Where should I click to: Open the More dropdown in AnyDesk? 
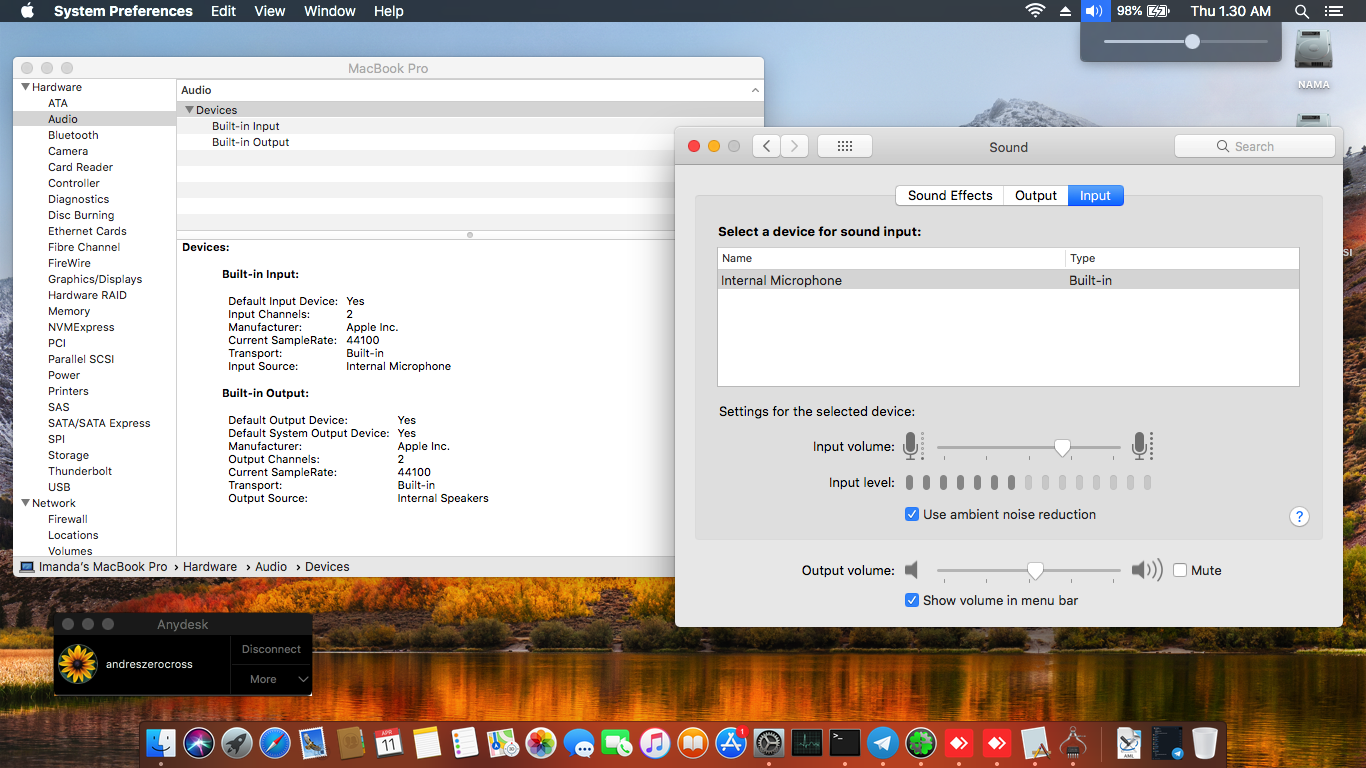(x=270, y=679)
